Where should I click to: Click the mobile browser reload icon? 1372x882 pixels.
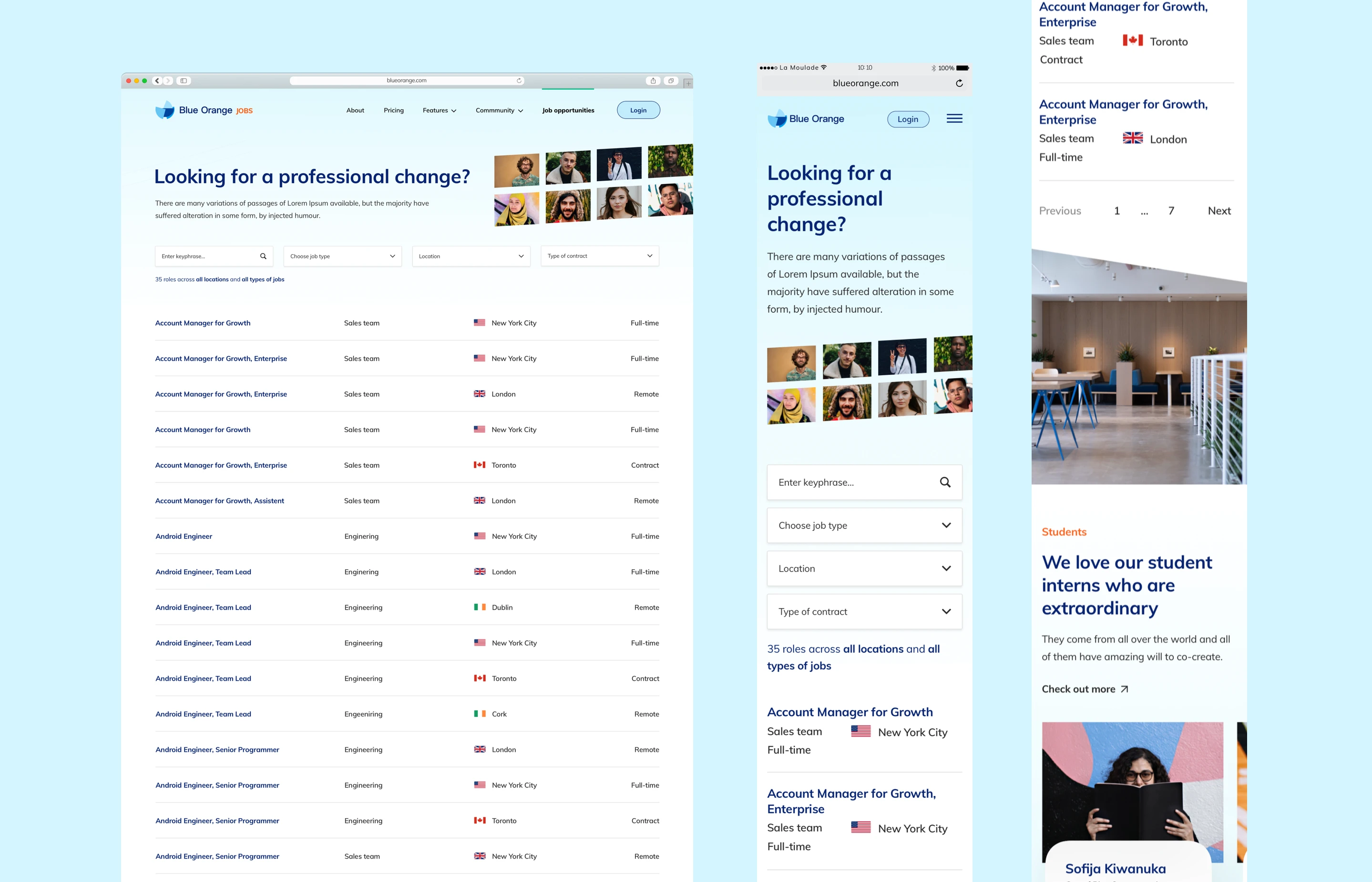[959, 83]
